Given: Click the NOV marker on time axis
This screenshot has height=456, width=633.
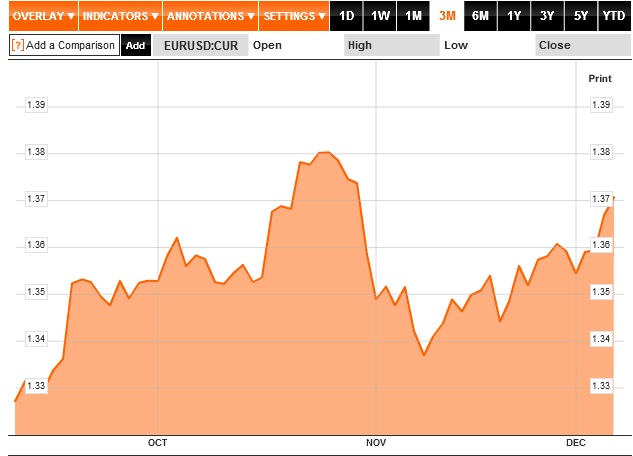Looking at the screenshot, I should click(x=376, y=443).
